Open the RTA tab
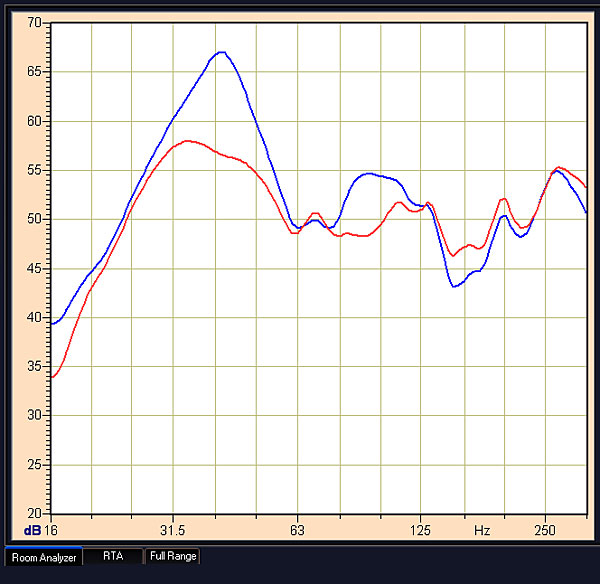 (x=113, y=556)
